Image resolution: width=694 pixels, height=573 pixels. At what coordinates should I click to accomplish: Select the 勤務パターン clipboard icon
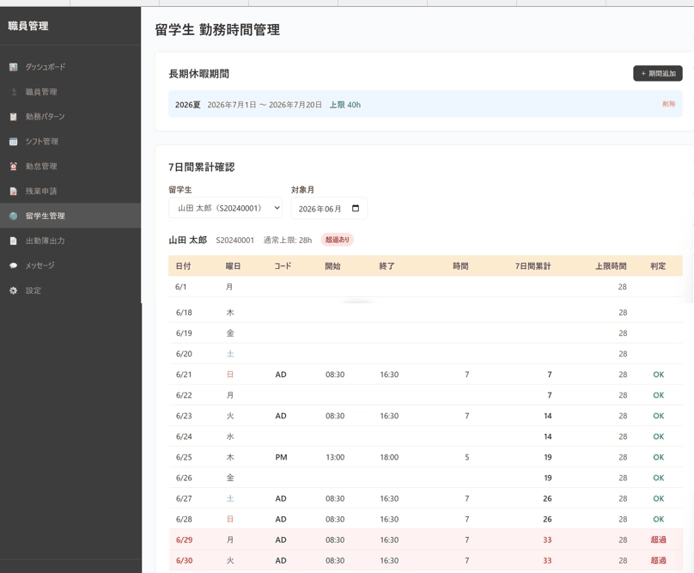13,116
